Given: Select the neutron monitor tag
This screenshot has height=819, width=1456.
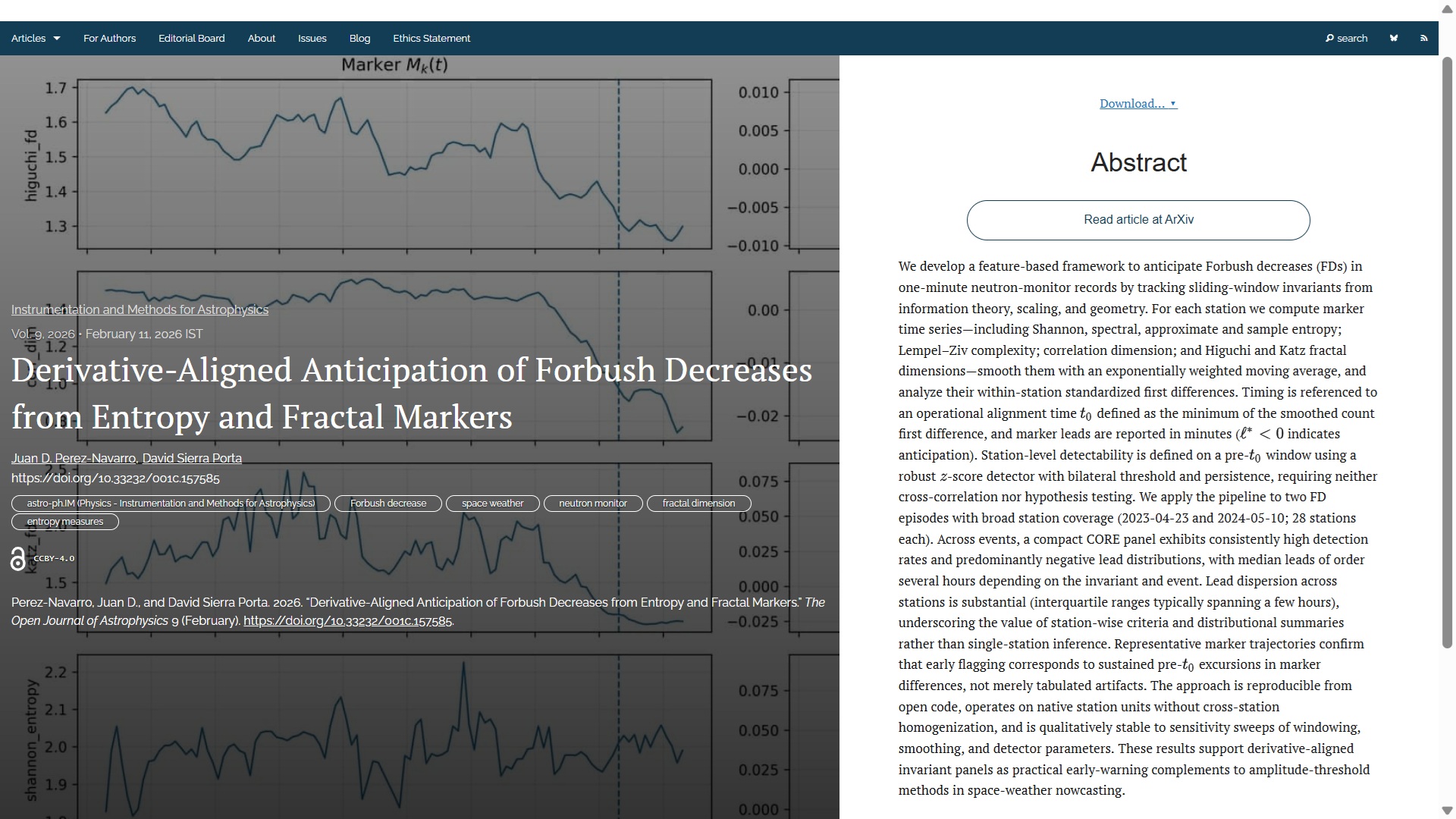Looking at the screenshot, I should coord(592,504).
